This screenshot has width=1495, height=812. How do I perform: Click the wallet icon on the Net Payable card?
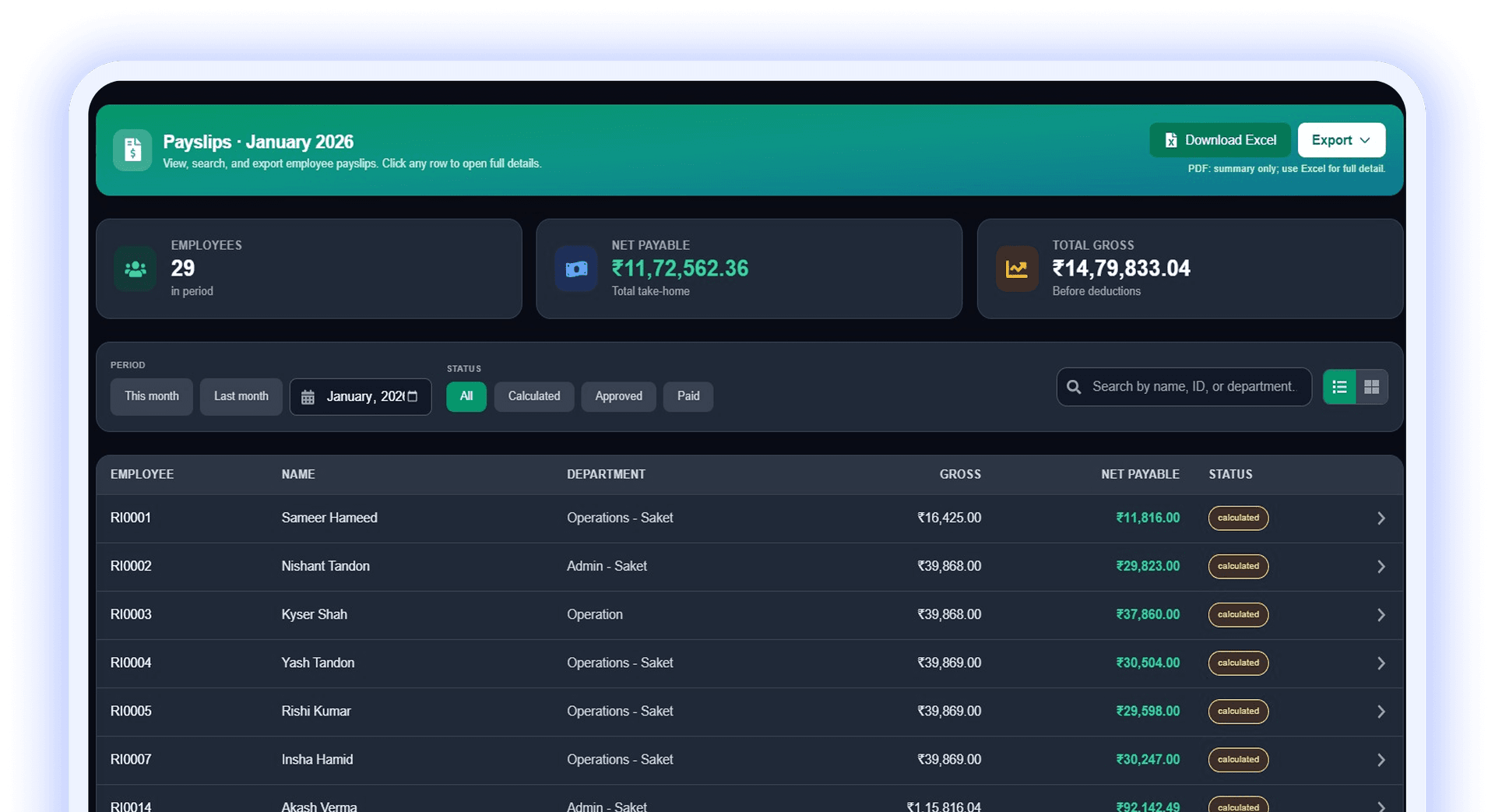click(575, 269)
